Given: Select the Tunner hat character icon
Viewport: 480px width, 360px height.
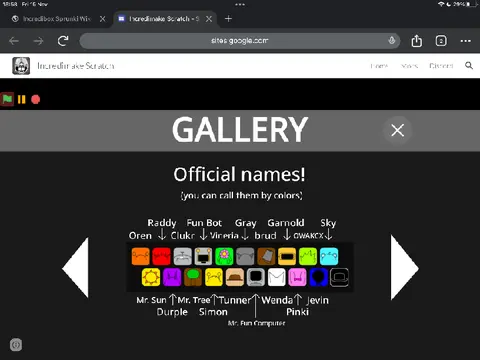Looking at the screenshot, I should pyautogui.click(x=235, y=277).
